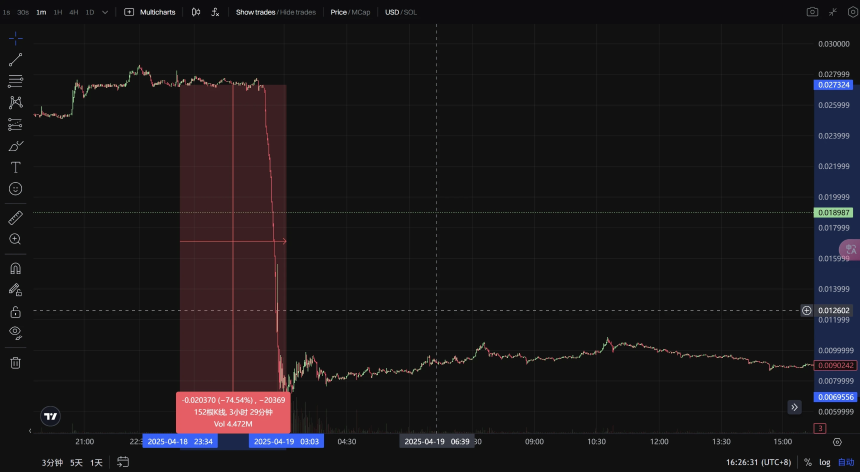Hide all drawings with eye icon

pos(15,332)
